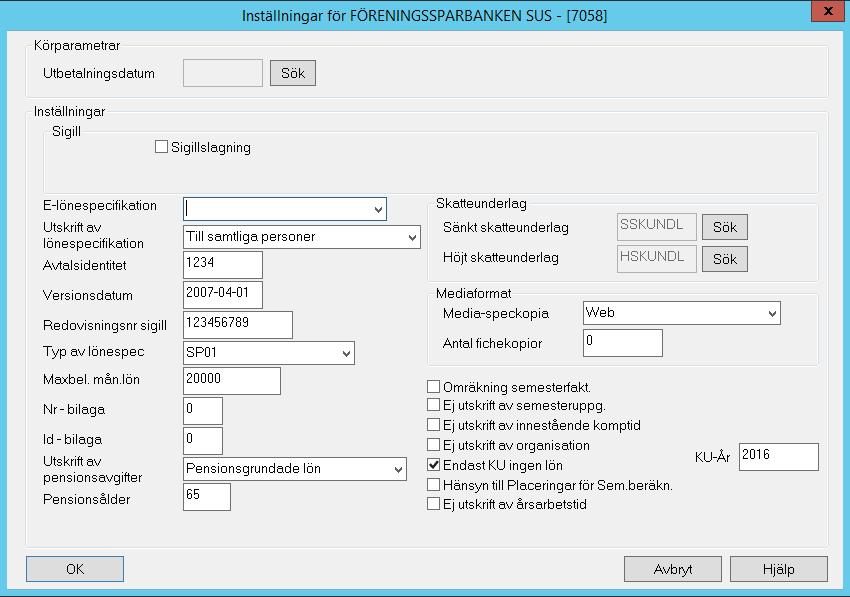
Task: Close the Inställningar dialog window
Action: click(828, 11)
